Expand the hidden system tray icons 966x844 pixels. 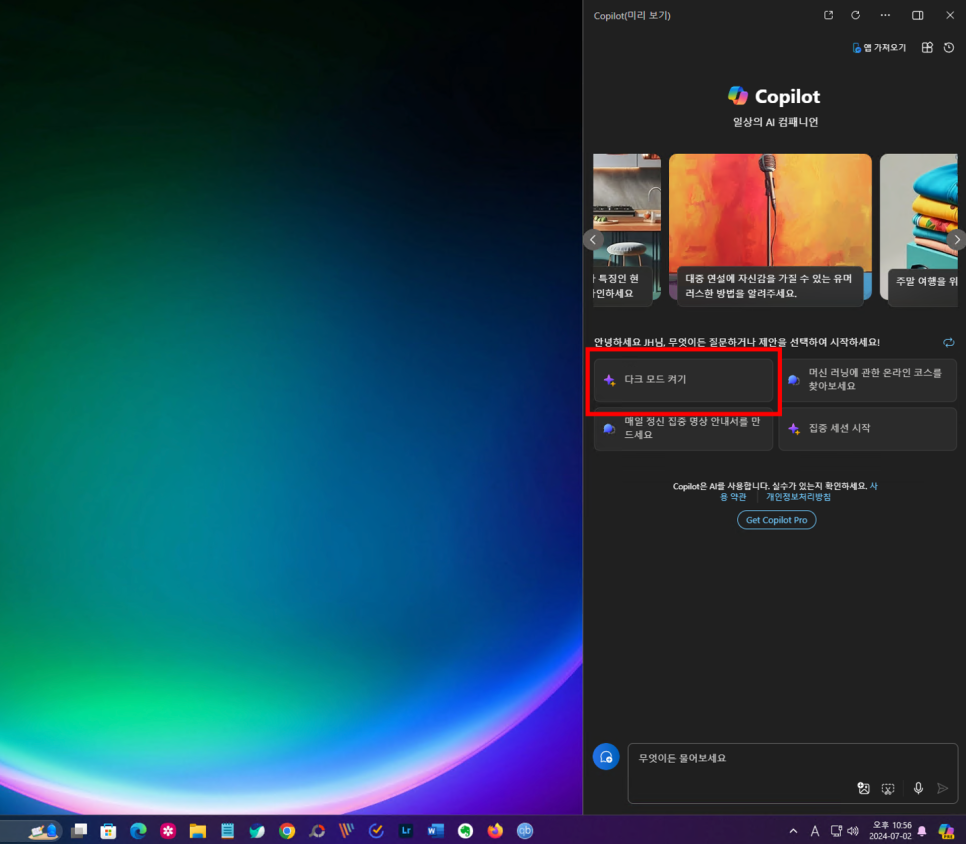point(793,832)
